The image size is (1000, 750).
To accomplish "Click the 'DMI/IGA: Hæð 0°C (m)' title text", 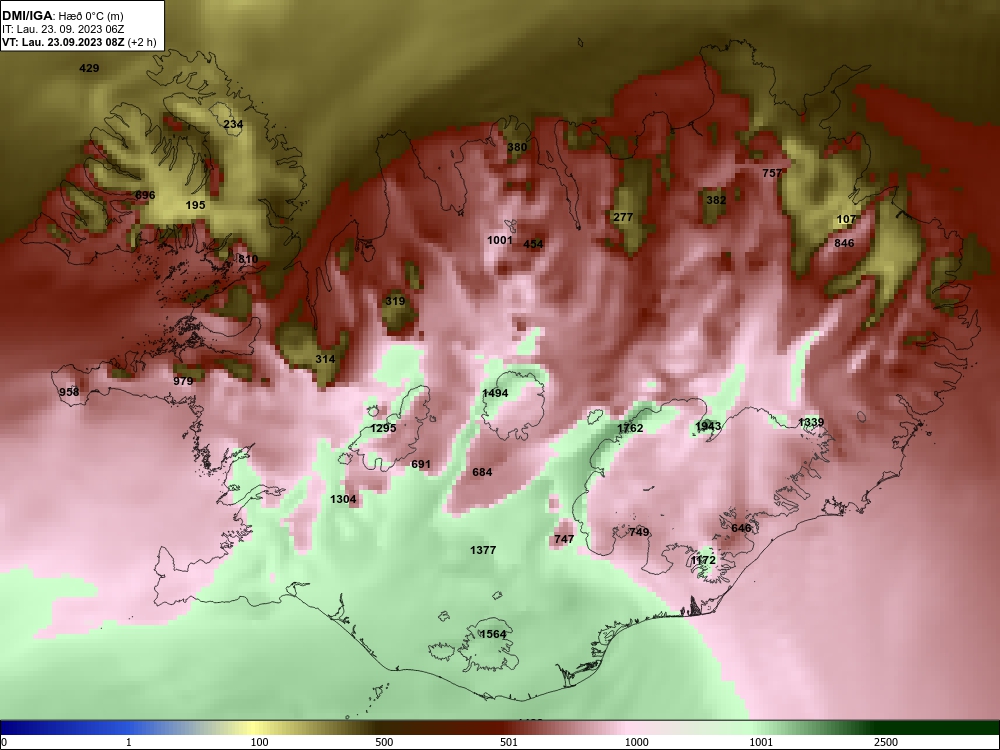I will [x=62, y=16].
